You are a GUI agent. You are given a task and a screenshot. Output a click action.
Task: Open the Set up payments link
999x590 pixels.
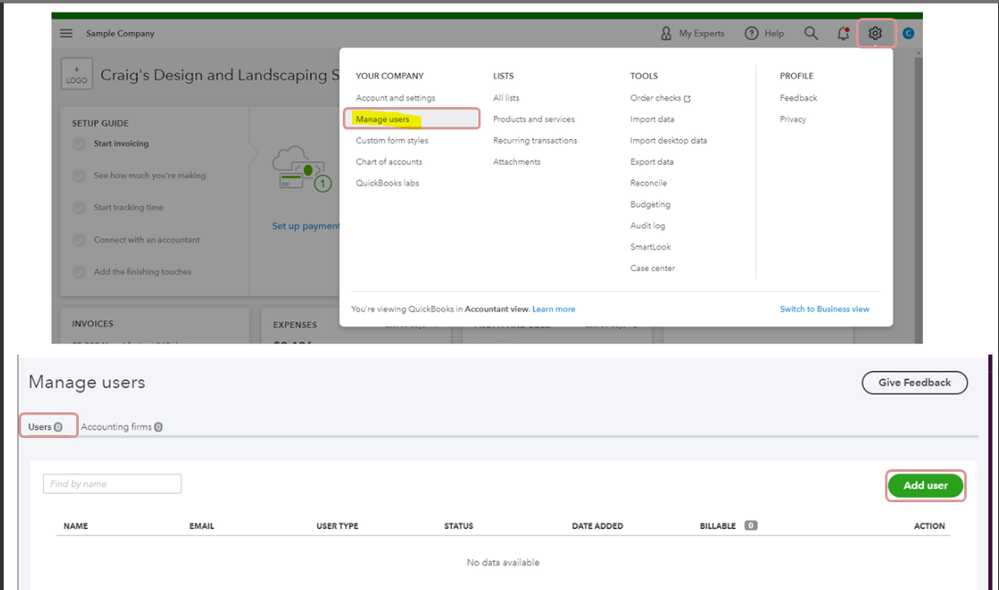point(306,226)
